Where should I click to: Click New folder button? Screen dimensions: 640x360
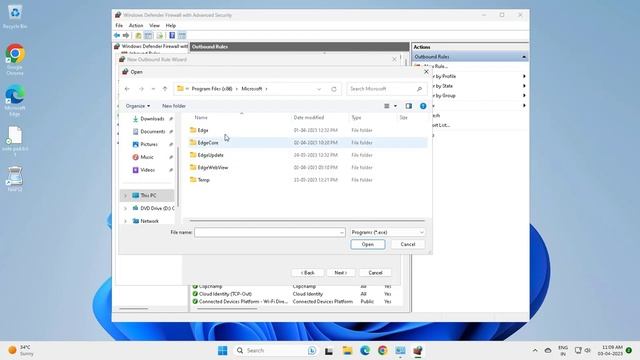click(174, 106)
